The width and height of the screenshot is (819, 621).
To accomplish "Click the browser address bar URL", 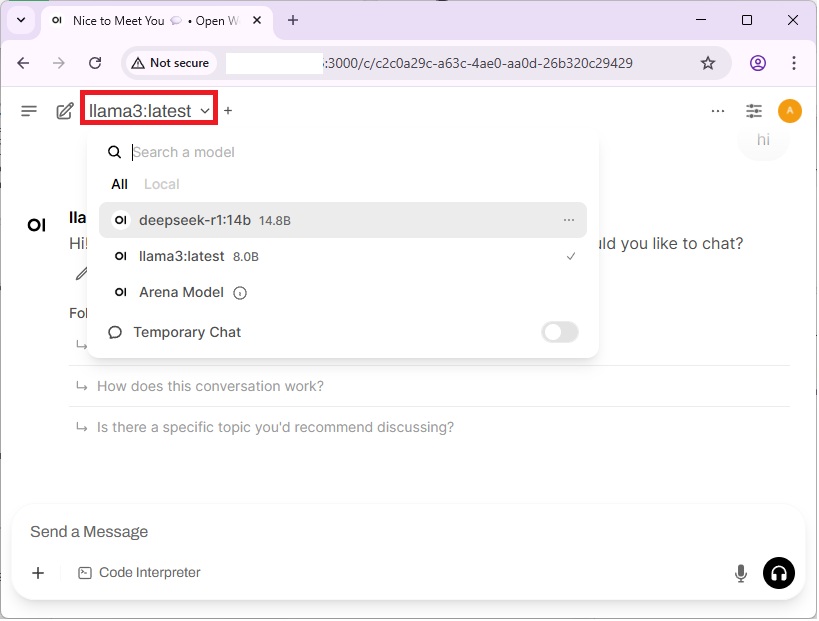I will tap(428, 63).
